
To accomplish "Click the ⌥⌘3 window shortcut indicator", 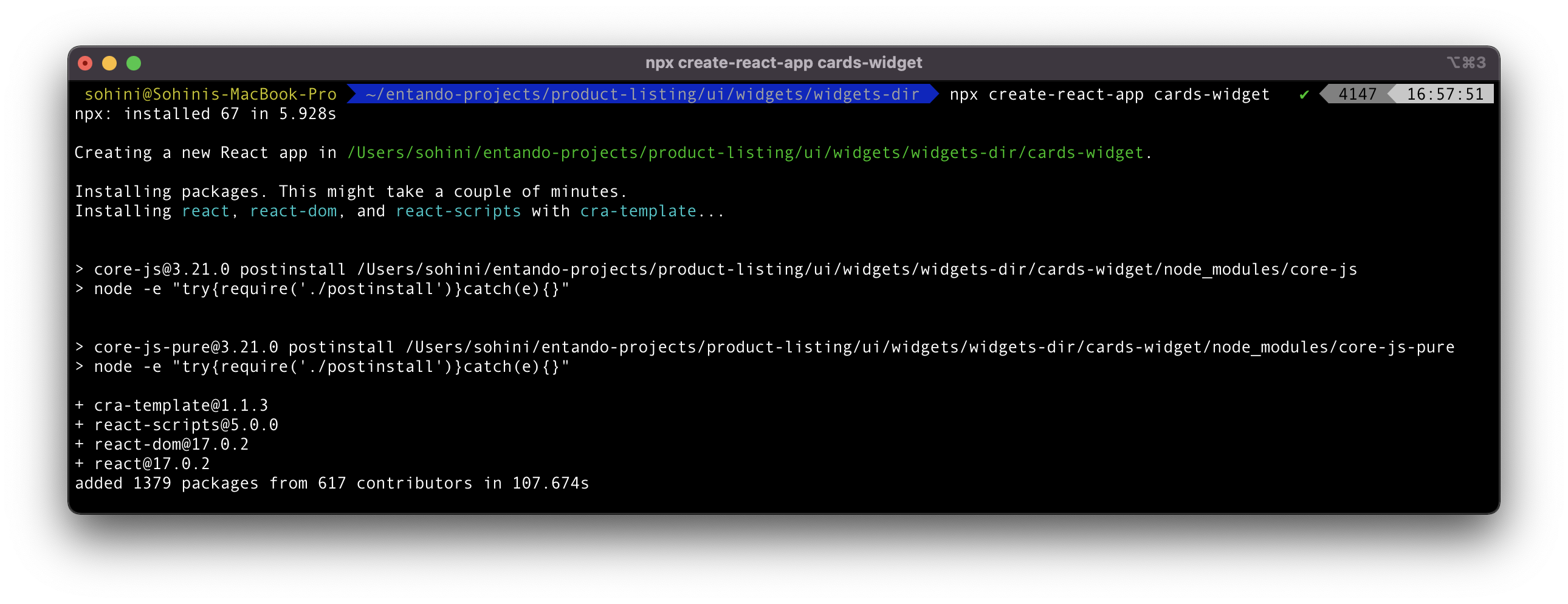I will 1466,63.
